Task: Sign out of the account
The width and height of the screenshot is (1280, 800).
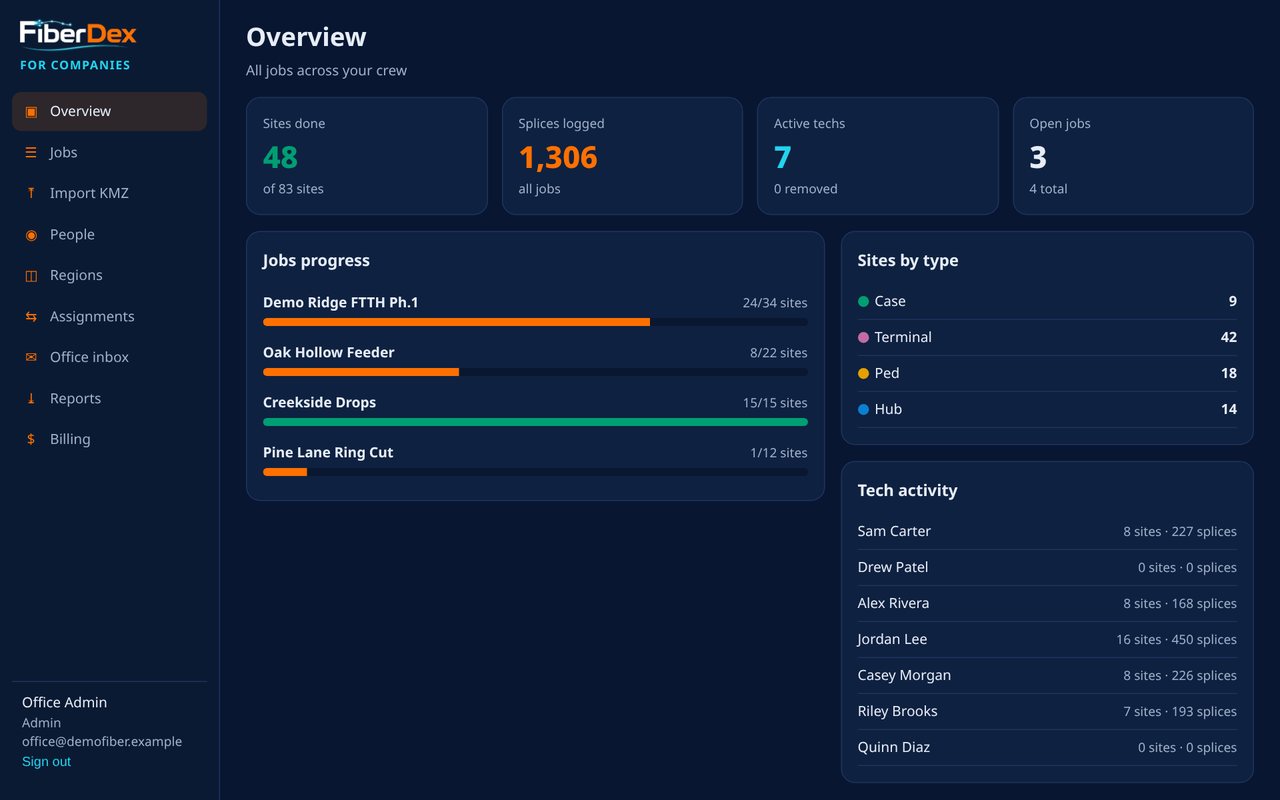Action: [46, 762]
